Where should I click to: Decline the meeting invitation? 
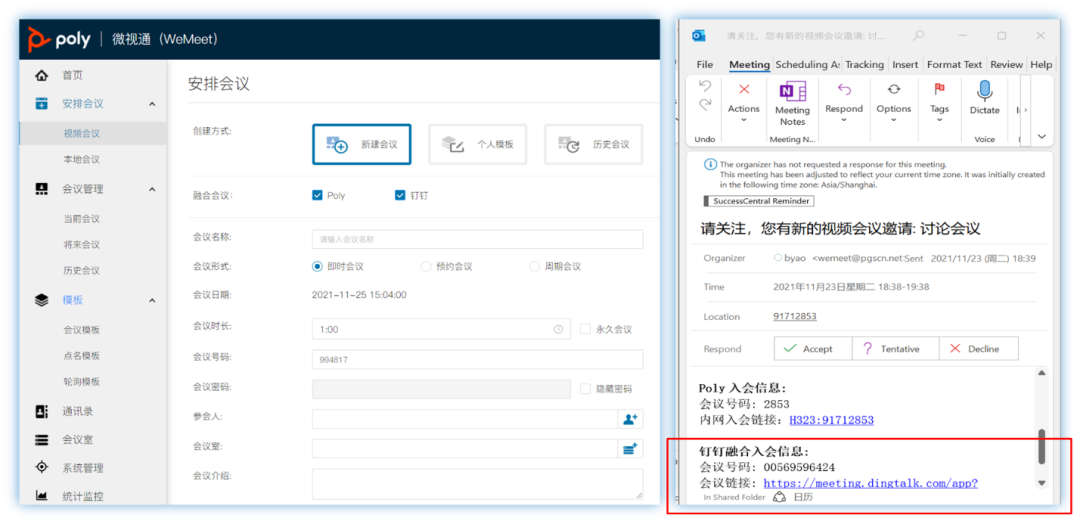(x=979, y=348)
